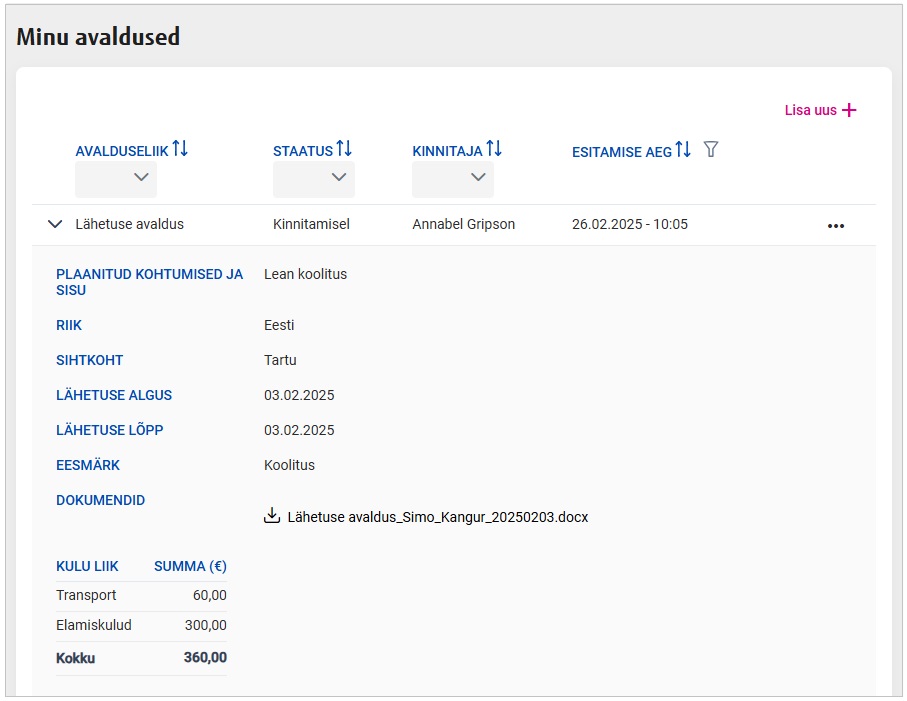The width and height of the screenshot is (907, 701).
Task: Collapse the Lähetuse avaldus row details
Action: pos(55,224)
